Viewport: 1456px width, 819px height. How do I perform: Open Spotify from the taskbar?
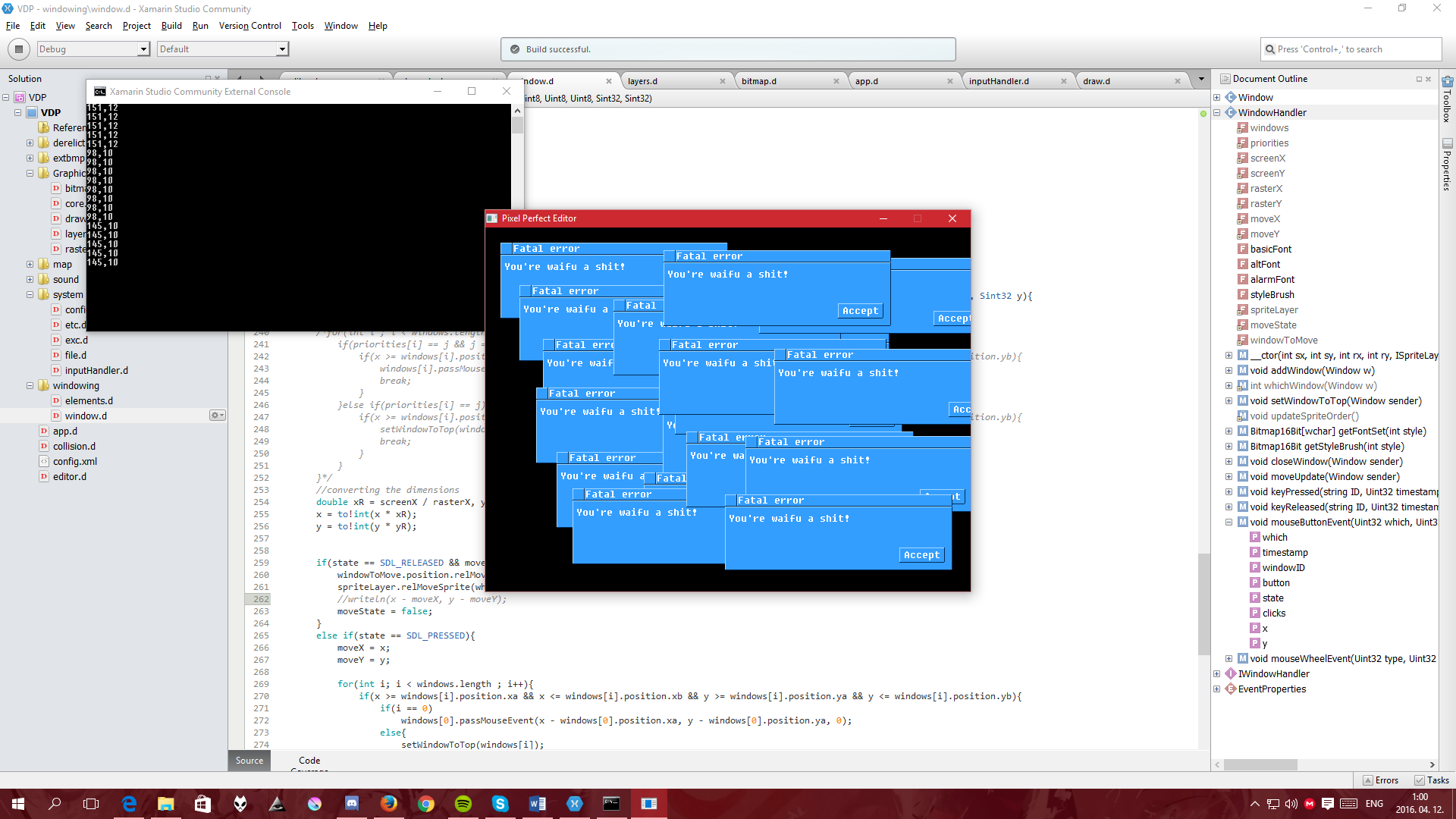tap(463, 804)
